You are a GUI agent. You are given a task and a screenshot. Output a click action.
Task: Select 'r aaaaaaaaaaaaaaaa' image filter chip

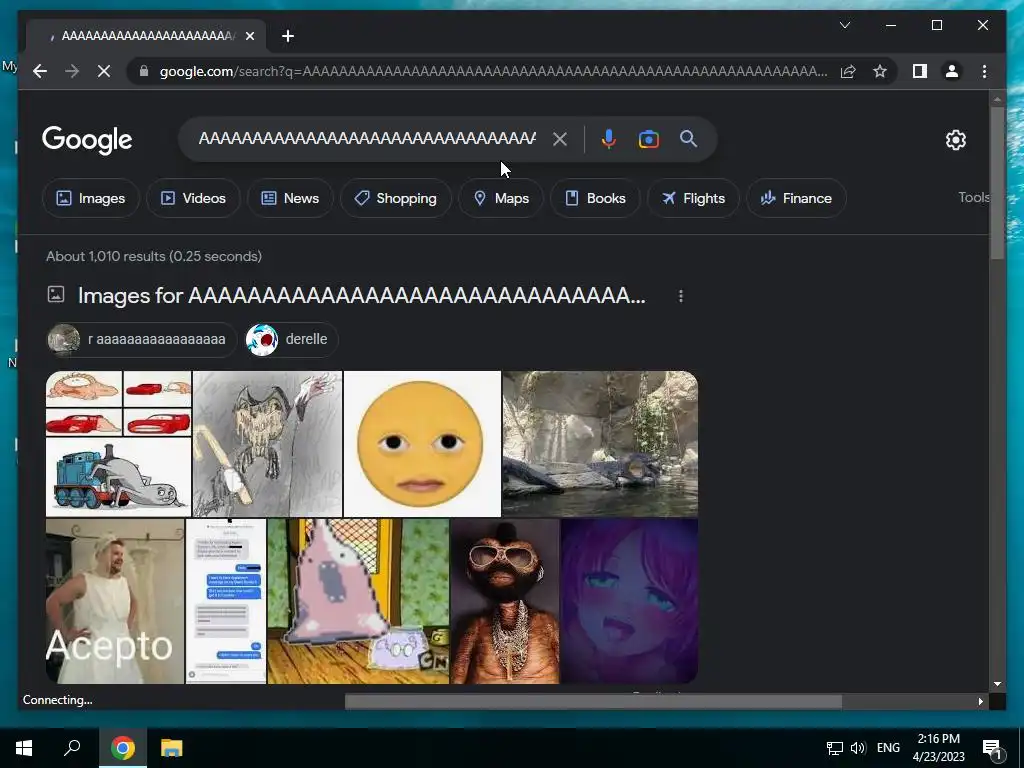[141, 339]
